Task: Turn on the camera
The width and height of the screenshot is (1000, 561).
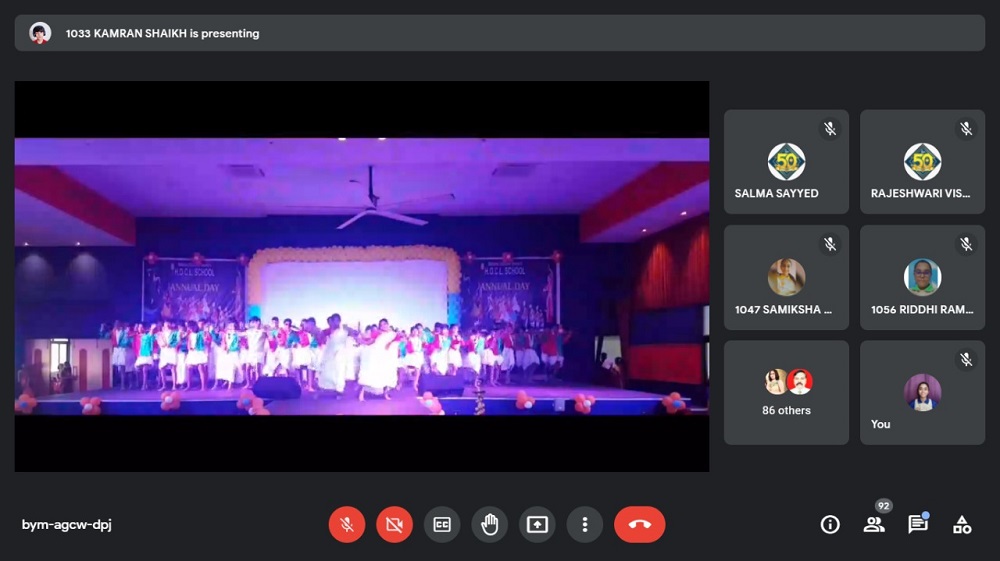Action: coord(394,524)
